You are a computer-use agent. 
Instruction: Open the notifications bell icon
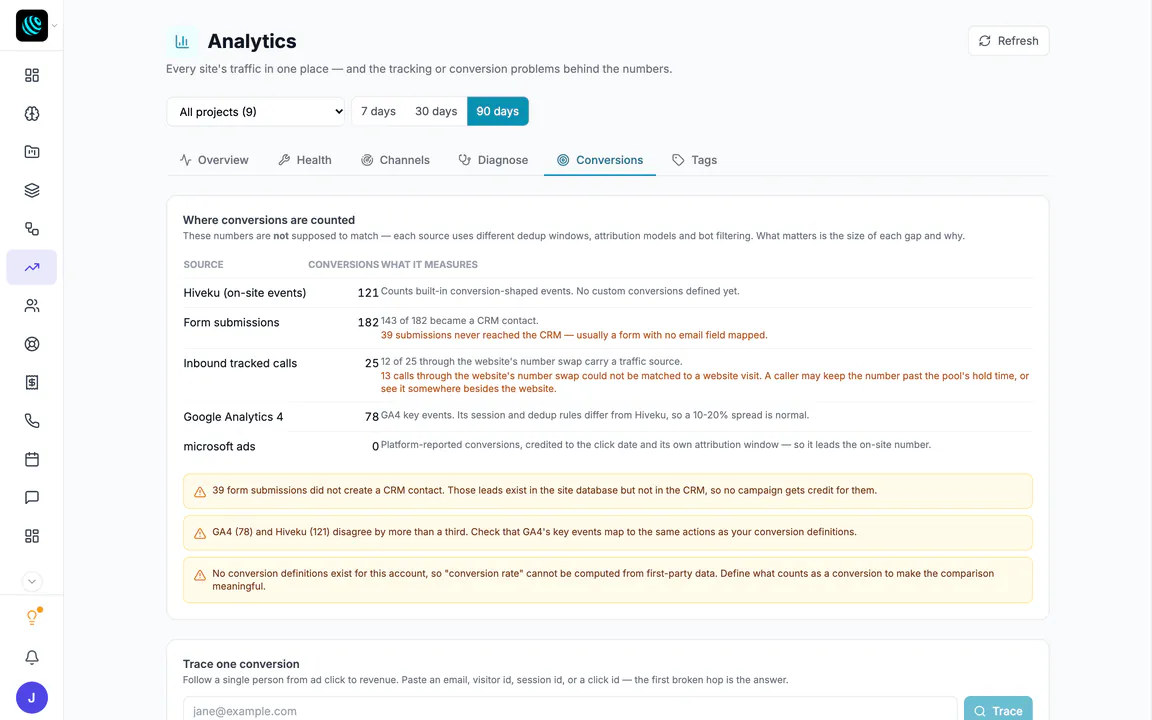(x=32, y=657)
